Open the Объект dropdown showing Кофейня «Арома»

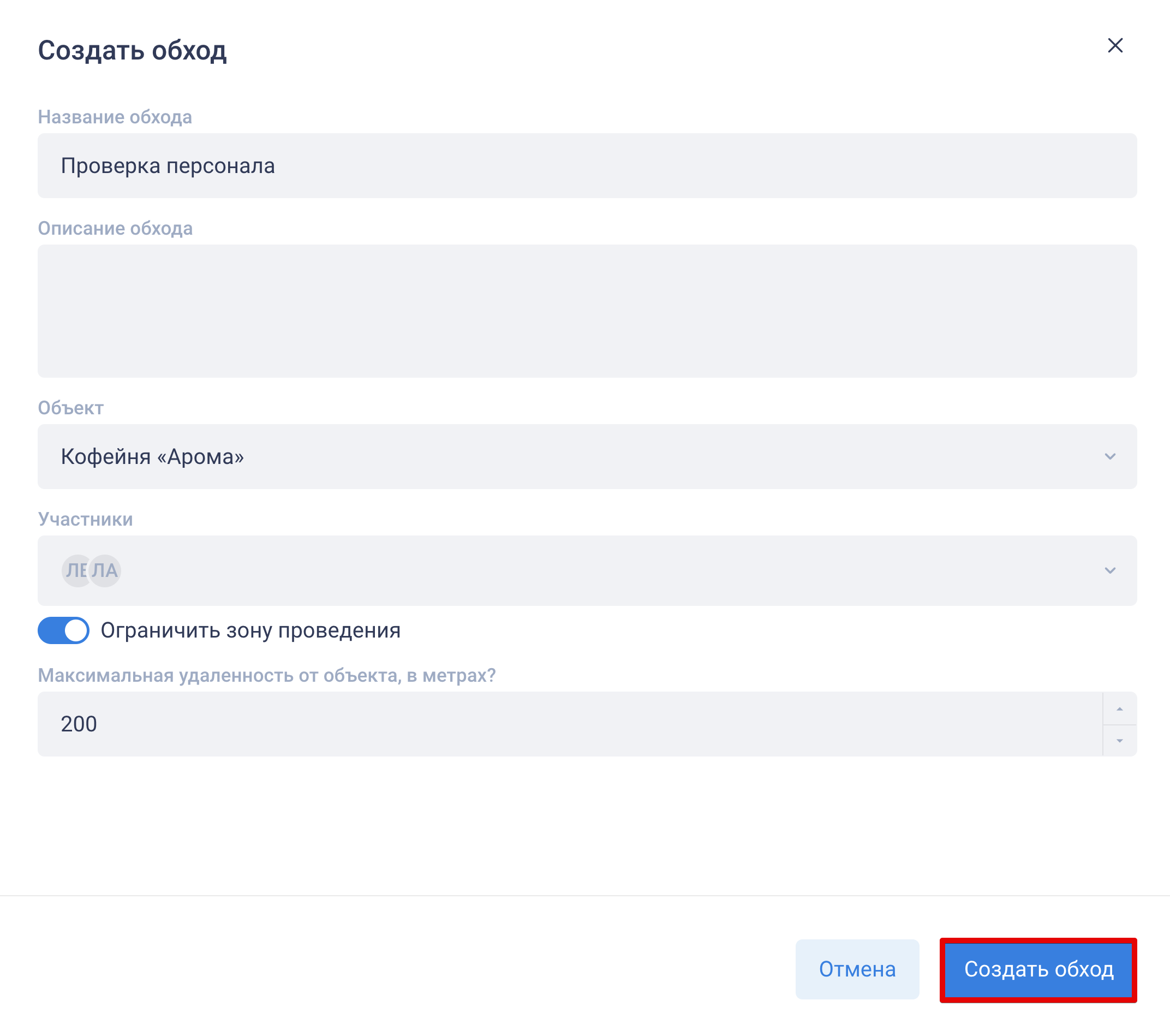tap(572, 456)
